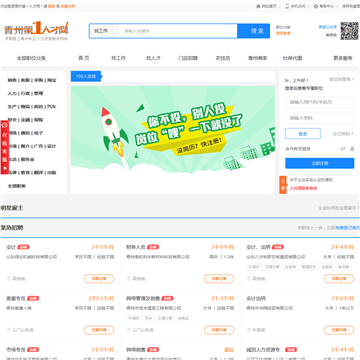Screen dimensions: 360x360
Task: Click 我要应聘 on the 客服专员 job card
Action: click(99, 330)
